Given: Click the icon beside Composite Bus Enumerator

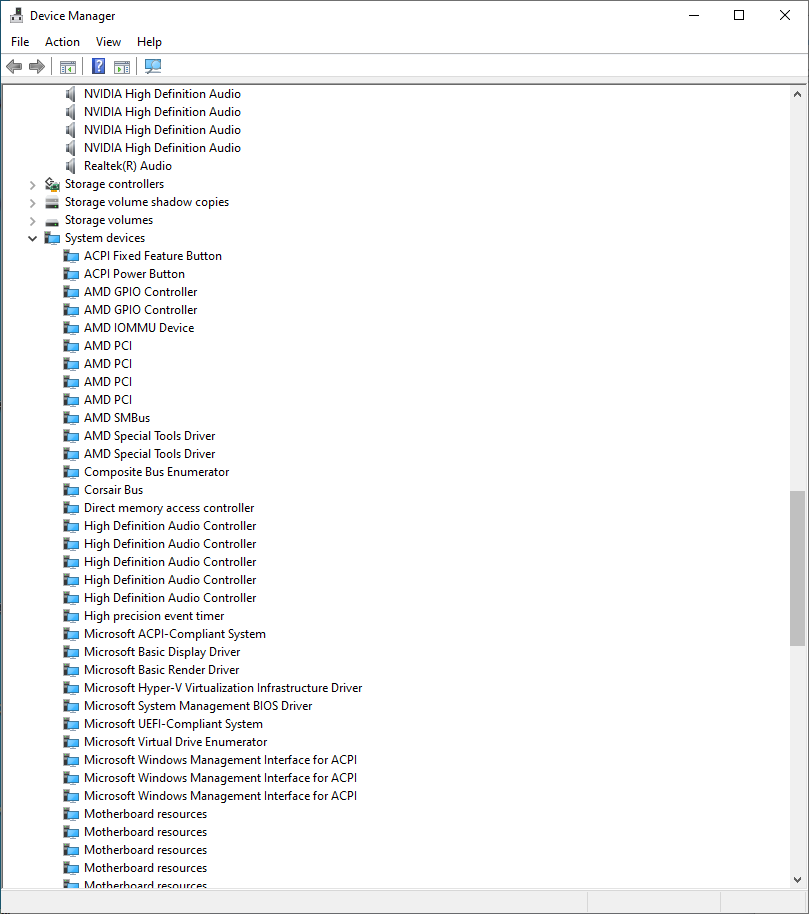Looking at the screenshot, I should (x=71, y=472).
